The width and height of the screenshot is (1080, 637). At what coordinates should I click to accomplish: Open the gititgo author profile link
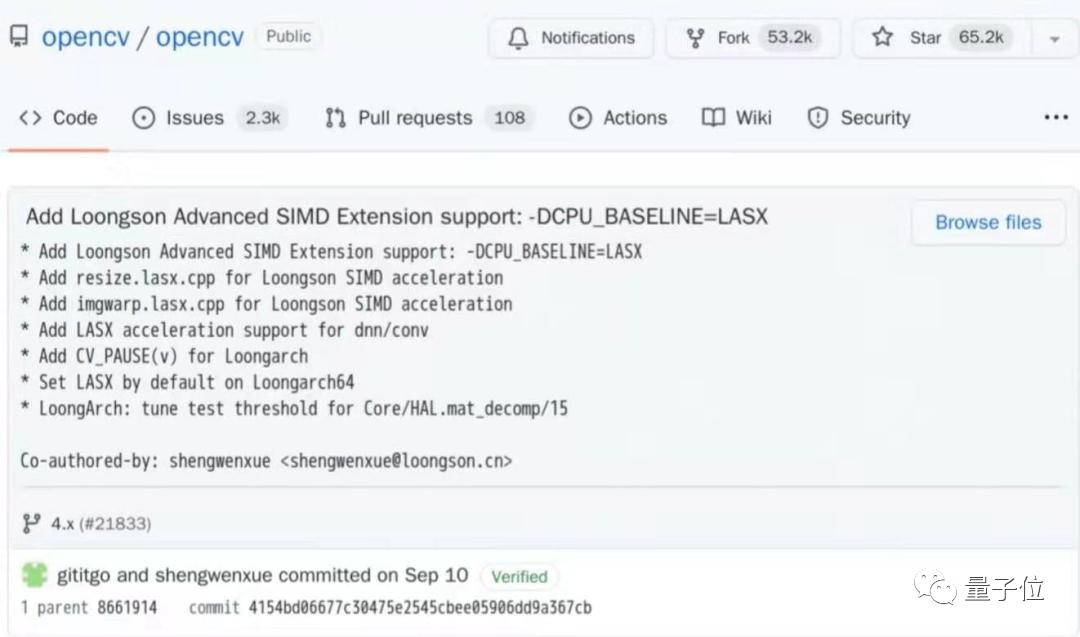click(83, 575)
